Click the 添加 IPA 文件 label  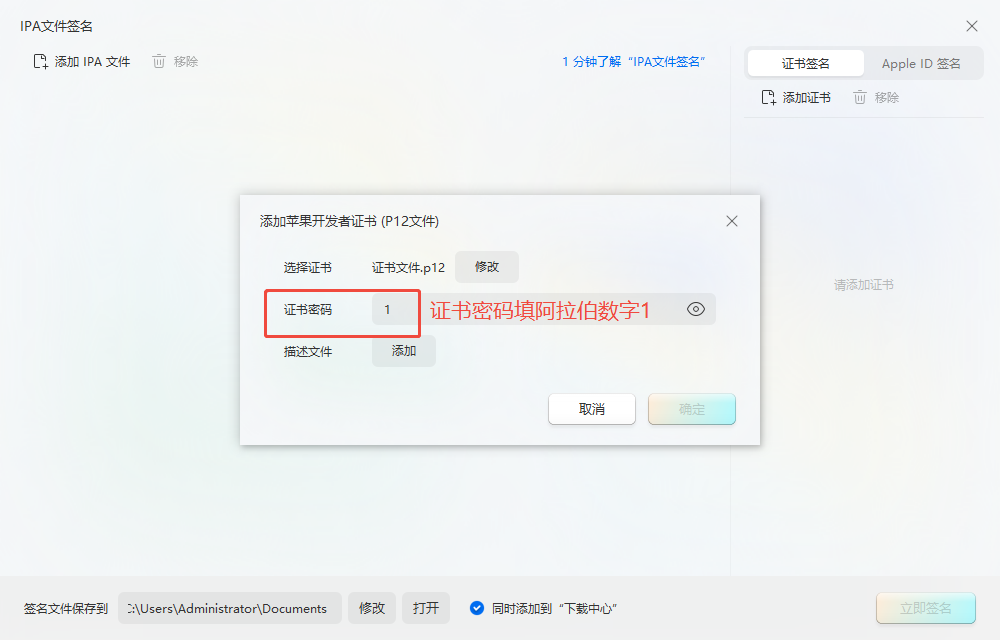coord(92,62)
